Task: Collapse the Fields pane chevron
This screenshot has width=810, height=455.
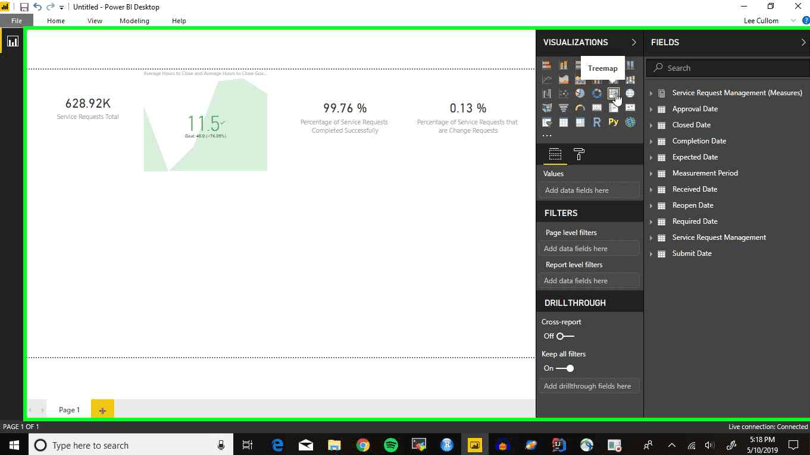Action: click(803, 42)
